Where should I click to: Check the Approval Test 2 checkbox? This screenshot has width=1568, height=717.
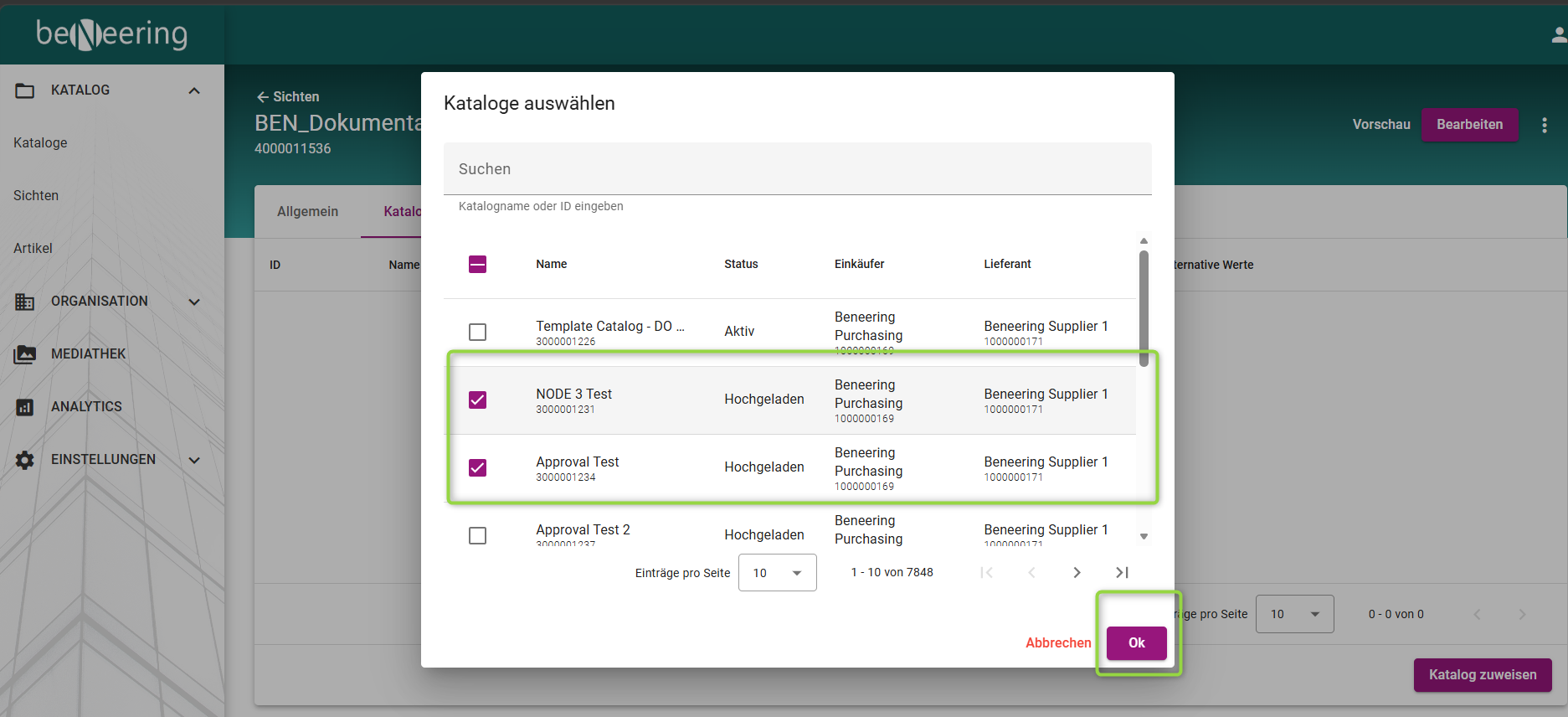pos(477,536)
